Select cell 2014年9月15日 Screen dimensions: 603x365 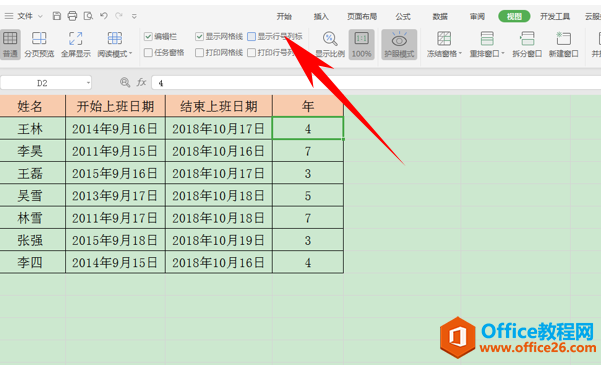(x=115, y=262)
